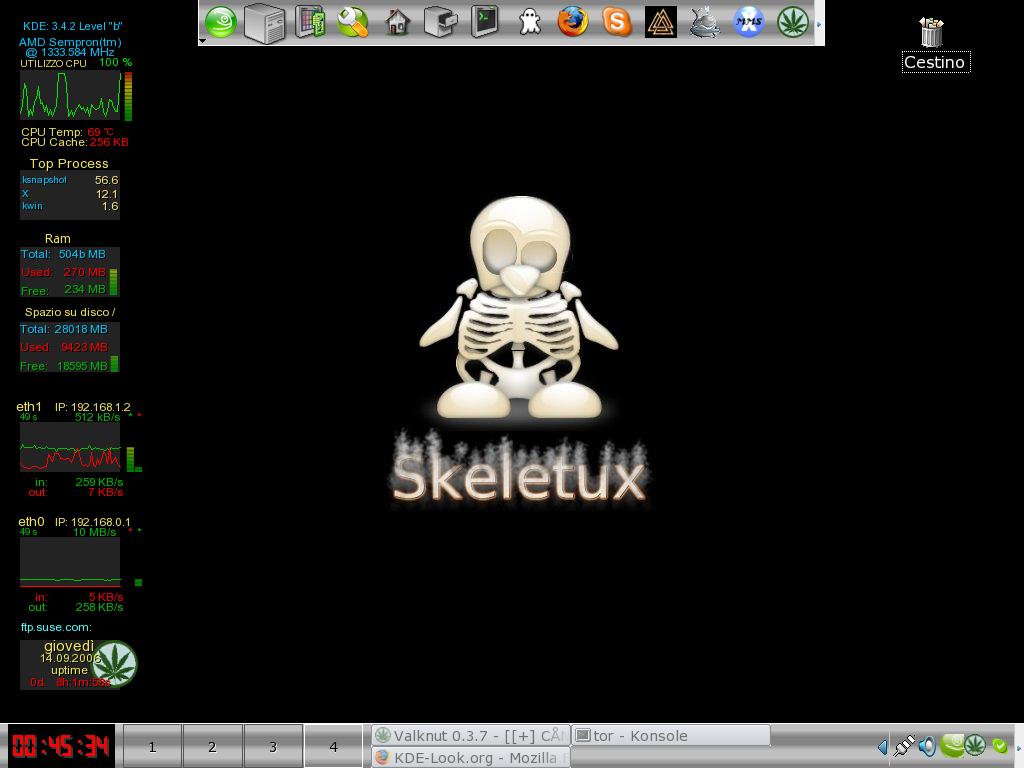Screen dimensions: 1024x768
Task: Launch the white ghost application icon
Action: [x=530, y=22]
